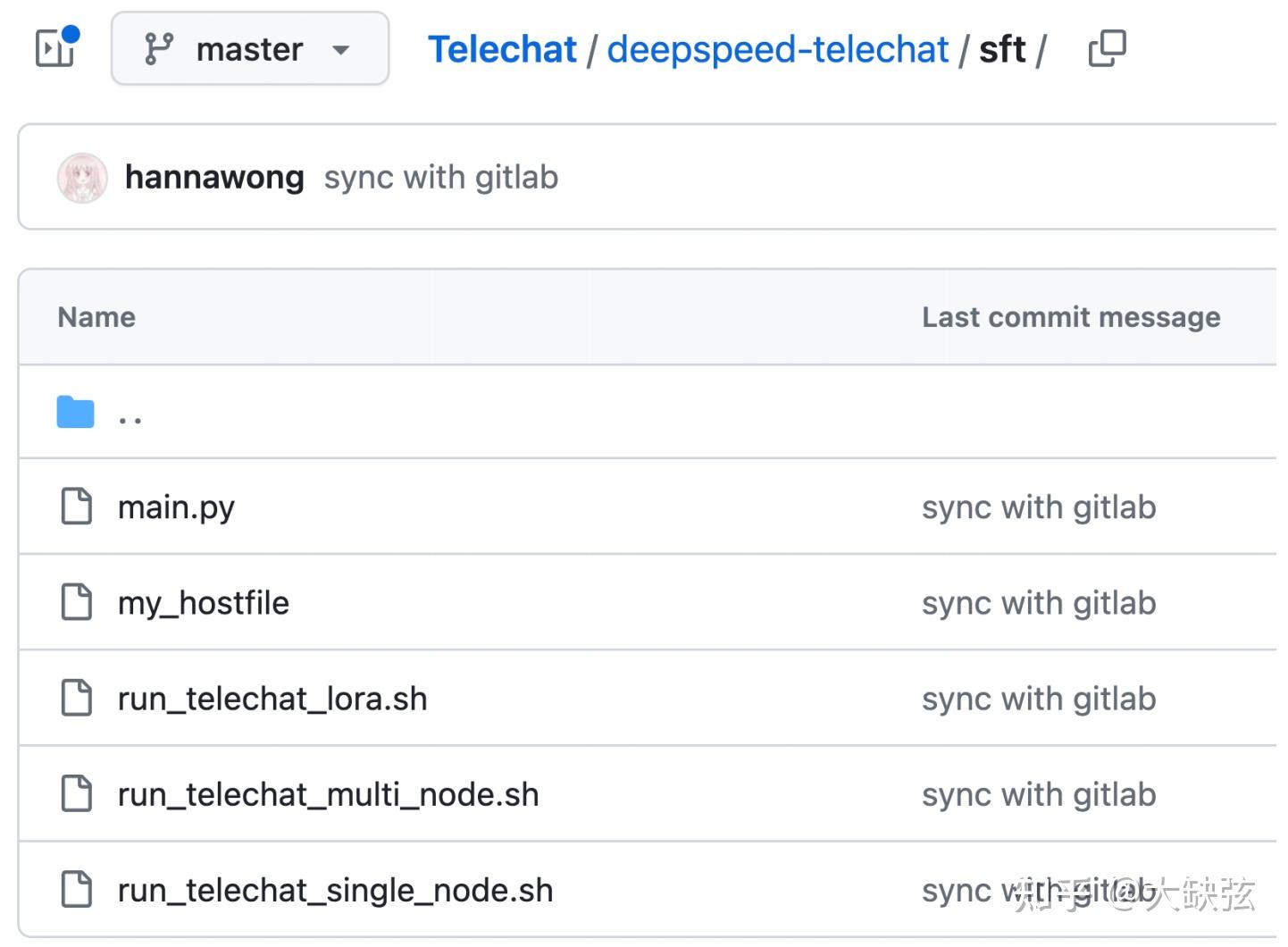Click hannawong's avatar image
Screen dimensions: 1288x947
click(x=82, y=178)
